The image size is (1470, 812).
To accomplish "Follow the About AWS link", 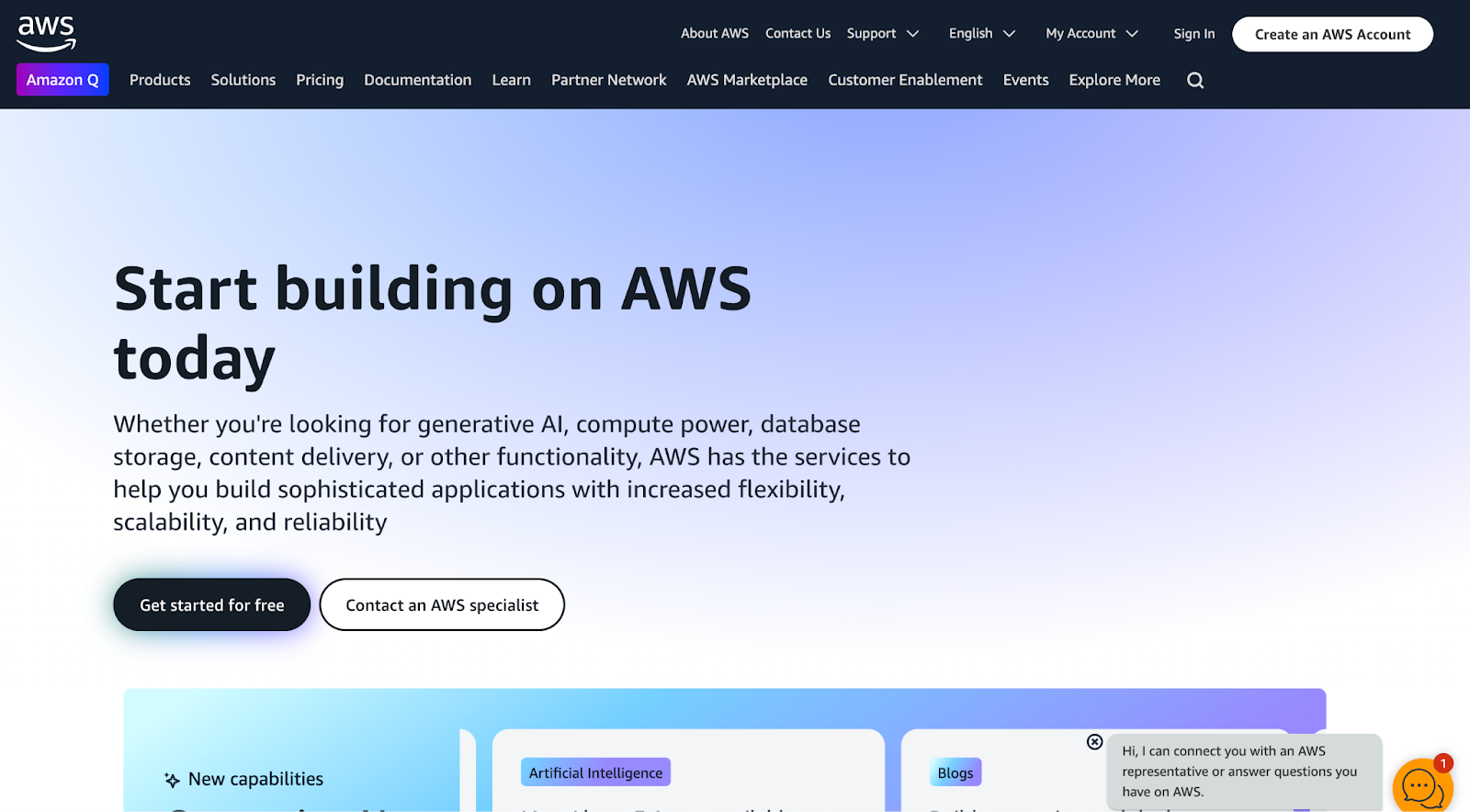I will pos(715,33).
